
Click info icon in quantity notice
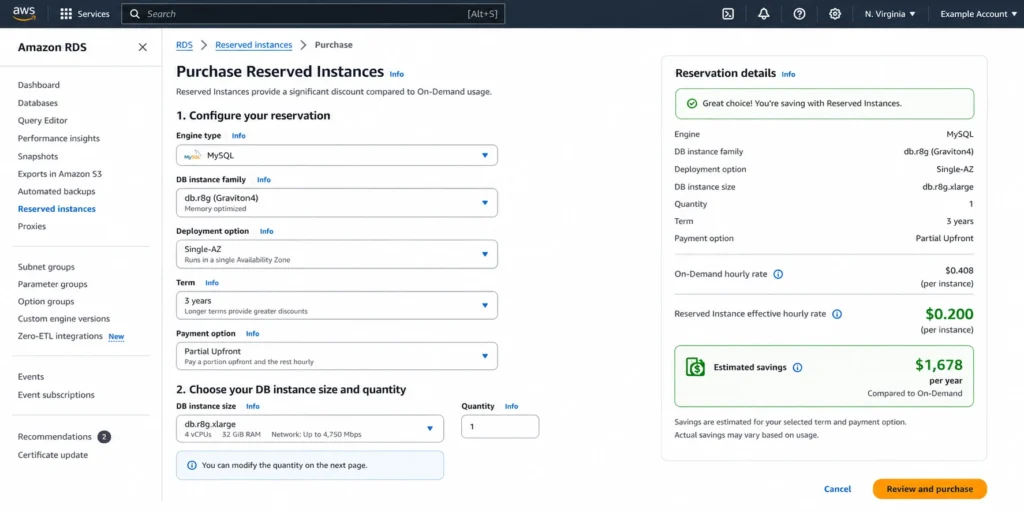click(x=191, y=466)
